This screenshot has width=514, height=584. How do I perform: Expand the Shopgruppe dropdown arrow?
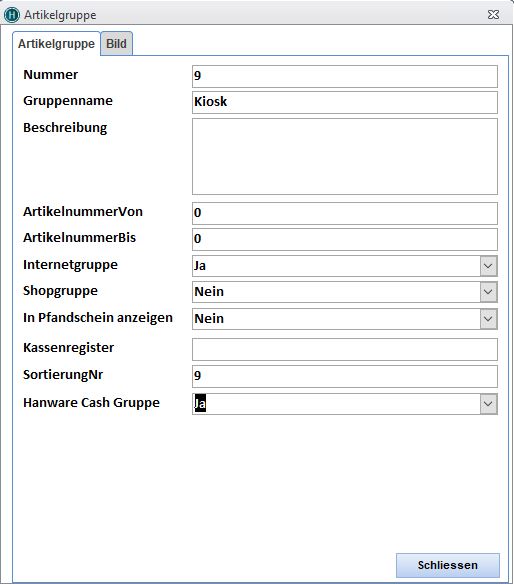pyautogui.click(x=488, y=292)
